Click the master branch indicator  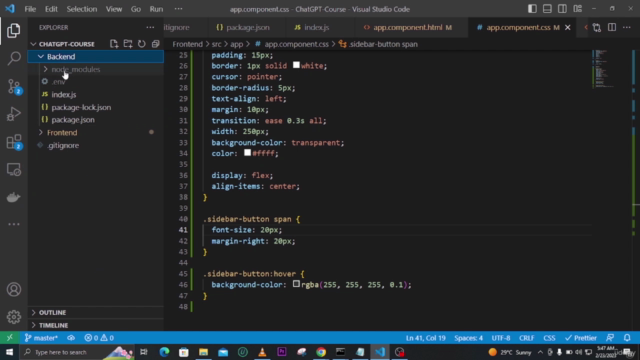click(x=41, y=338)
